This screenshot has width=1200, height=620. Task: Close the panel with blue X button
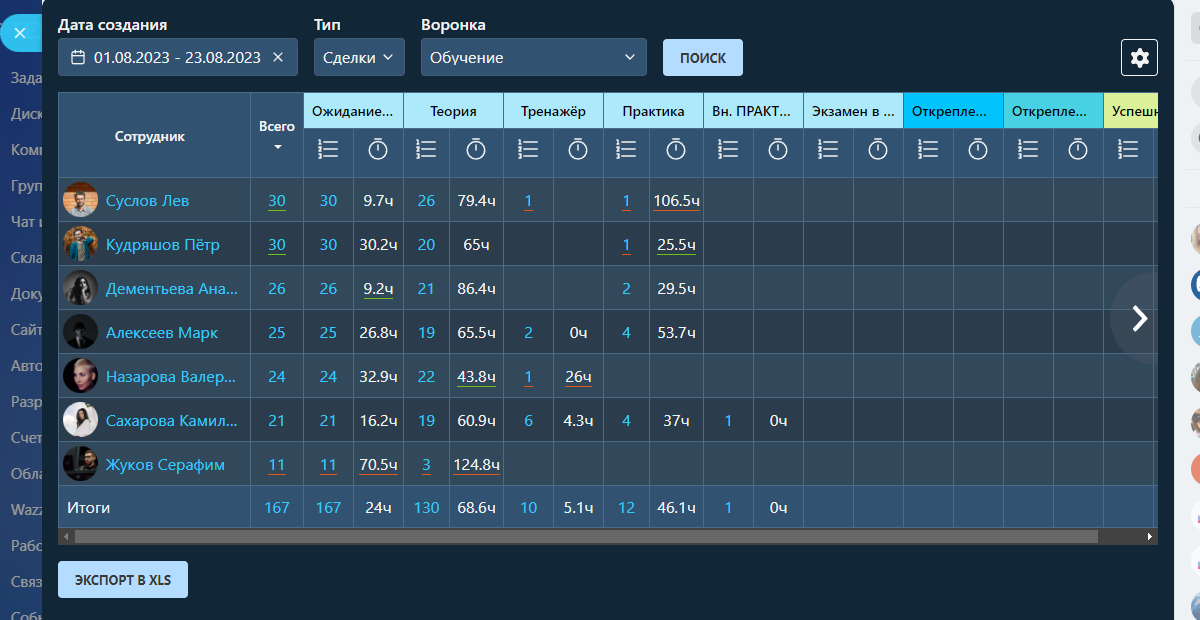click(x=20, y=33)
